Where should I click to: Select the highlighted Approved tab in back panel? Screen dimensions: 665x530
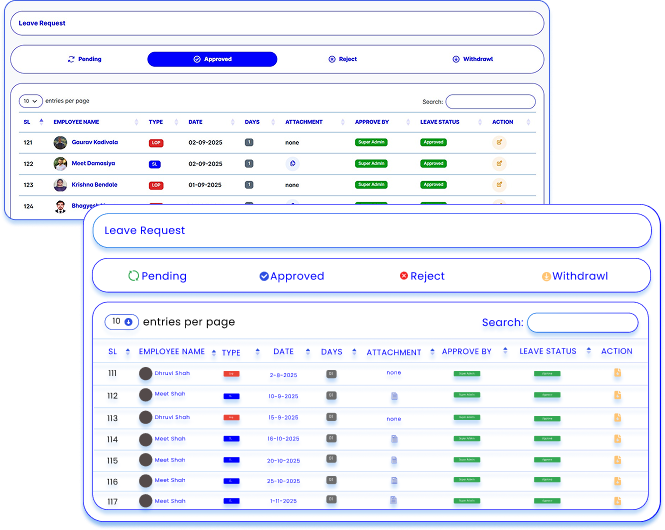click(x=212, y=59)
